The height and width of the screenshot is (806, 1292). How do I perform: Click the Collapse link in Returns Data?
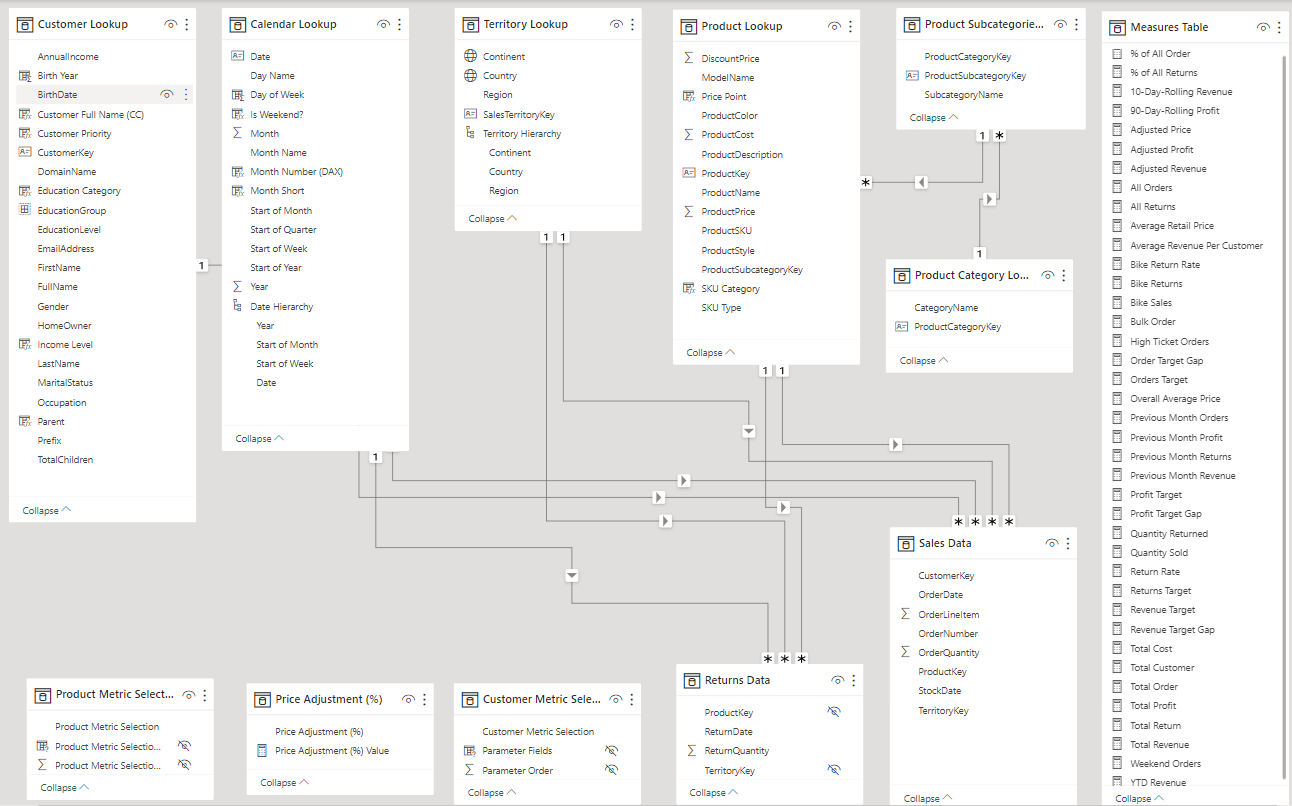714,793
